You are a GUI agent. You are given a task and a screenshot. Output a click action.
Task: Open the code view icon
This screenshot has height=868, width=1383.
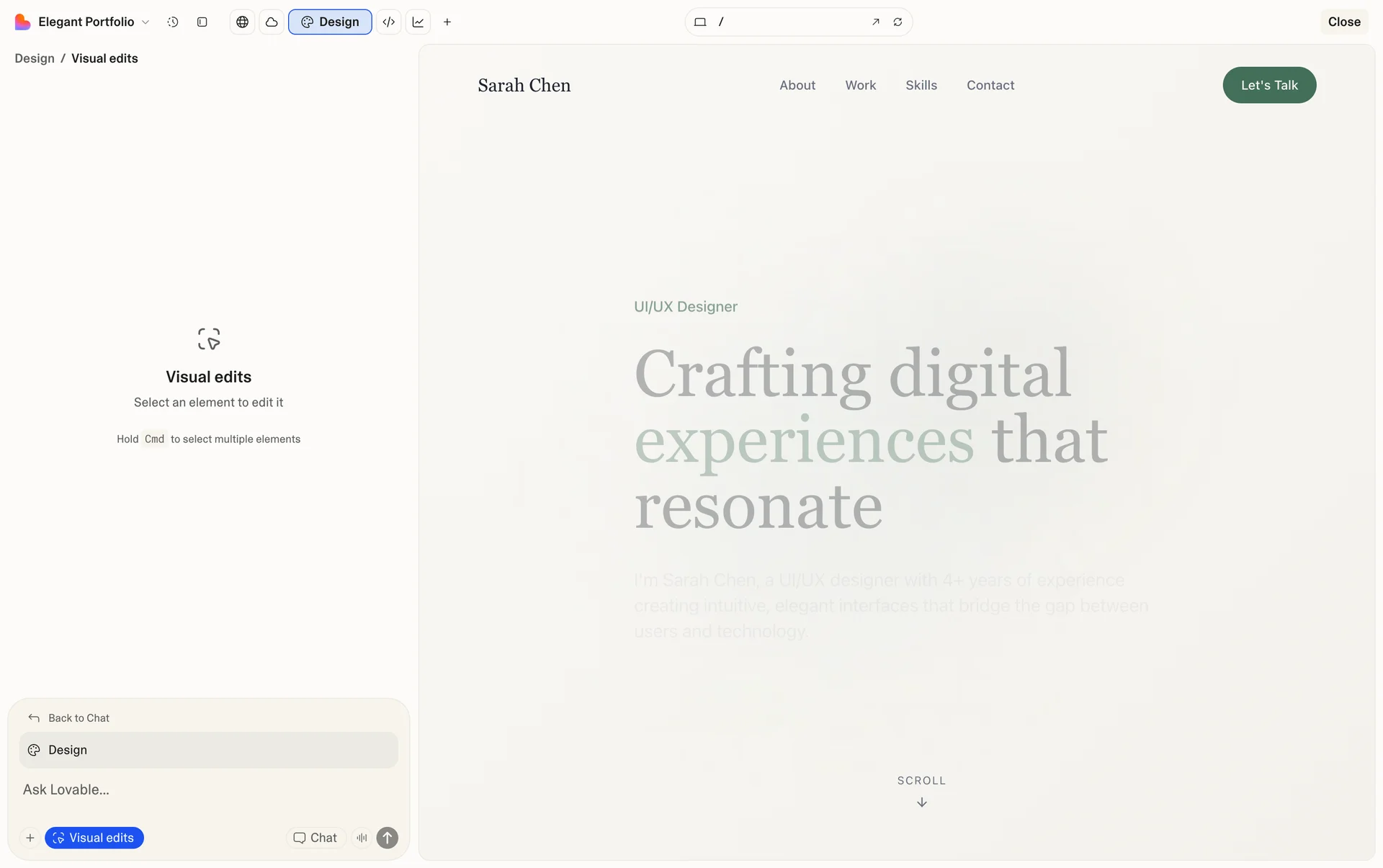[388, 22]
